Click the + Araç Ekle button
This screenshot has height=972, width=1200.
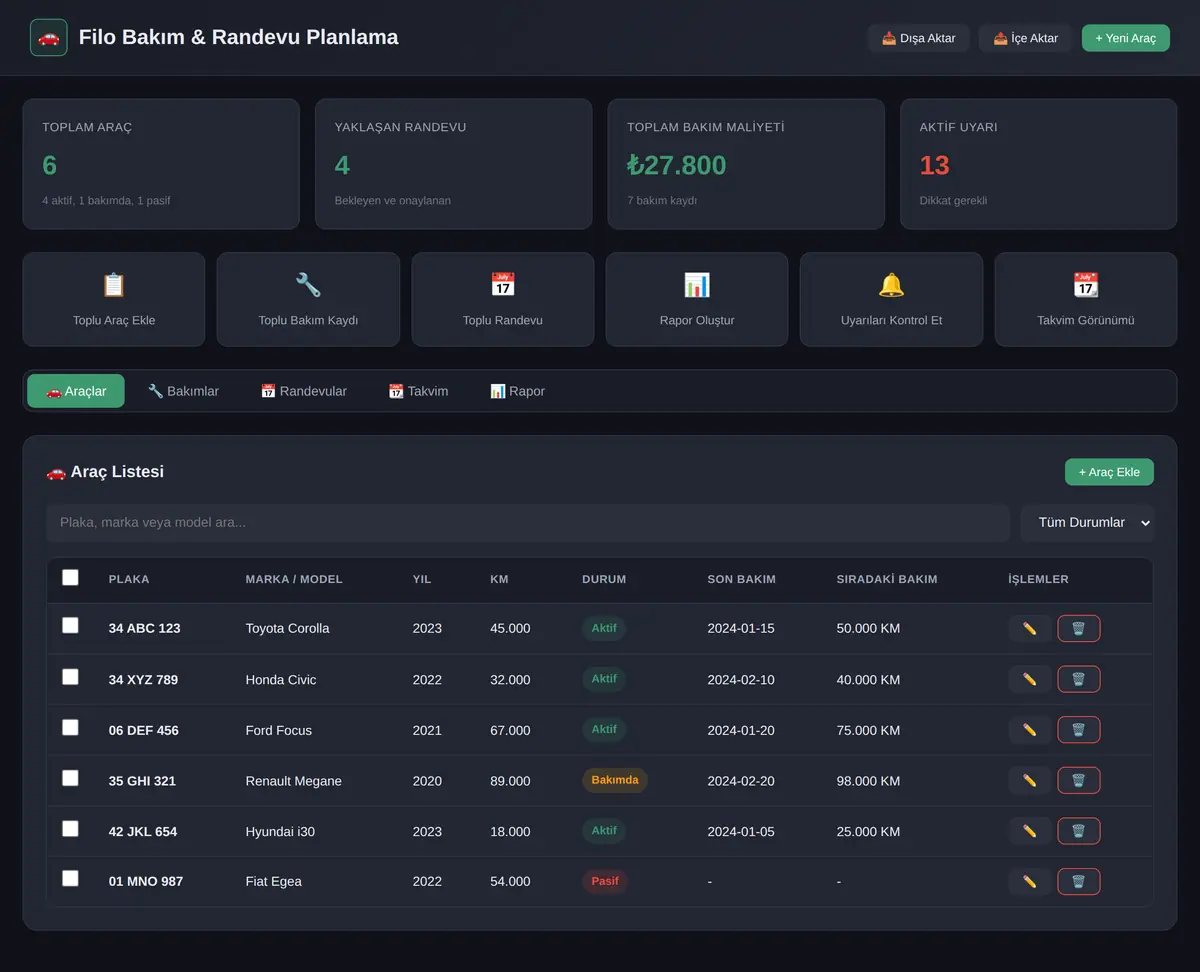[x=1109, y=472]
